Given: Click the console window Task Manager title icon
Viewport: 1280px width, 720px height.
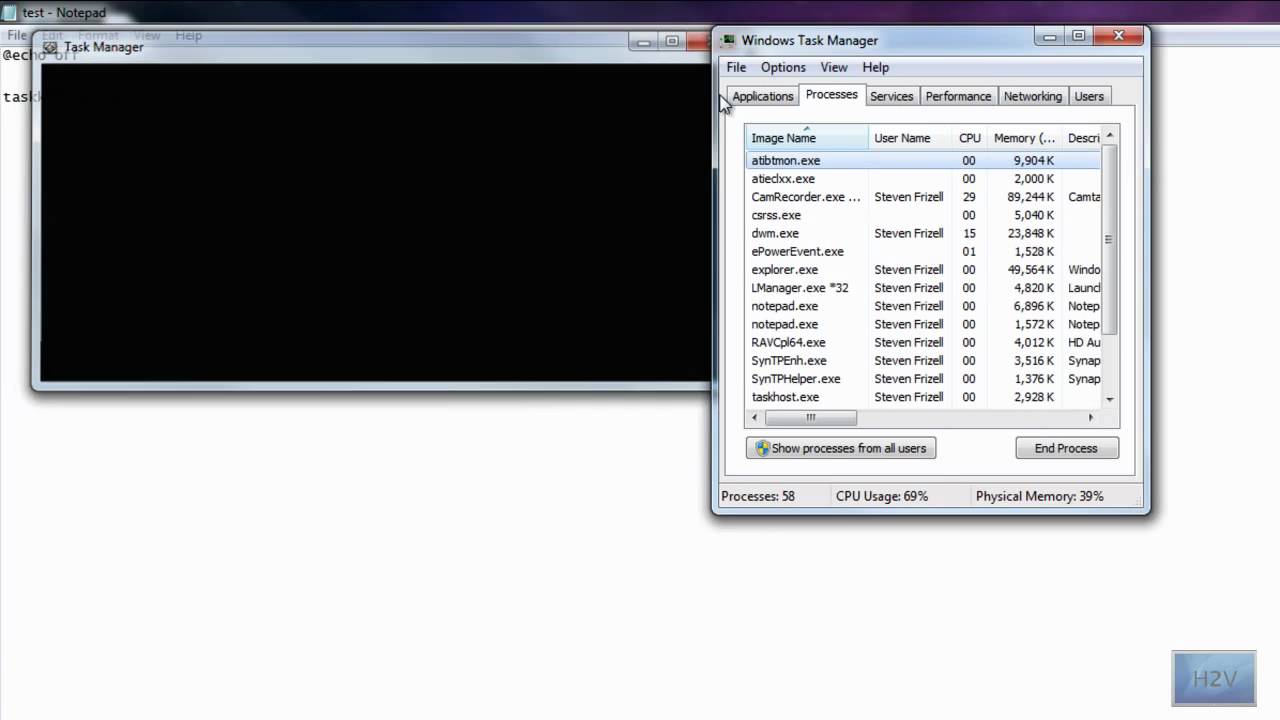Looking at the screenshot, I should tap(50, 47).
